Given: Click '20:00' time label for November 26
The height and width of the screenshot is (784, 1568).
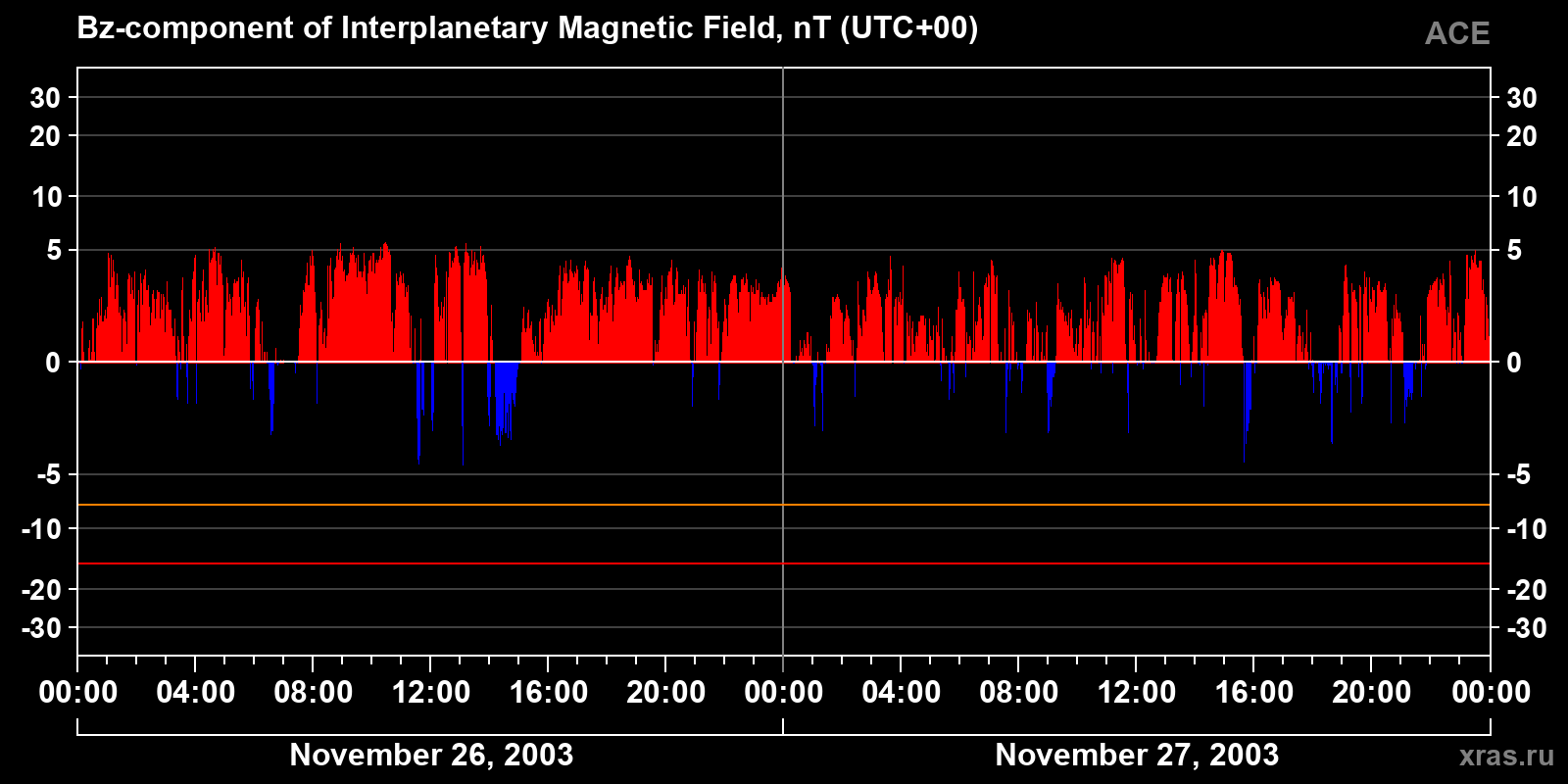Looking at the screenshot, I should 666,692.
